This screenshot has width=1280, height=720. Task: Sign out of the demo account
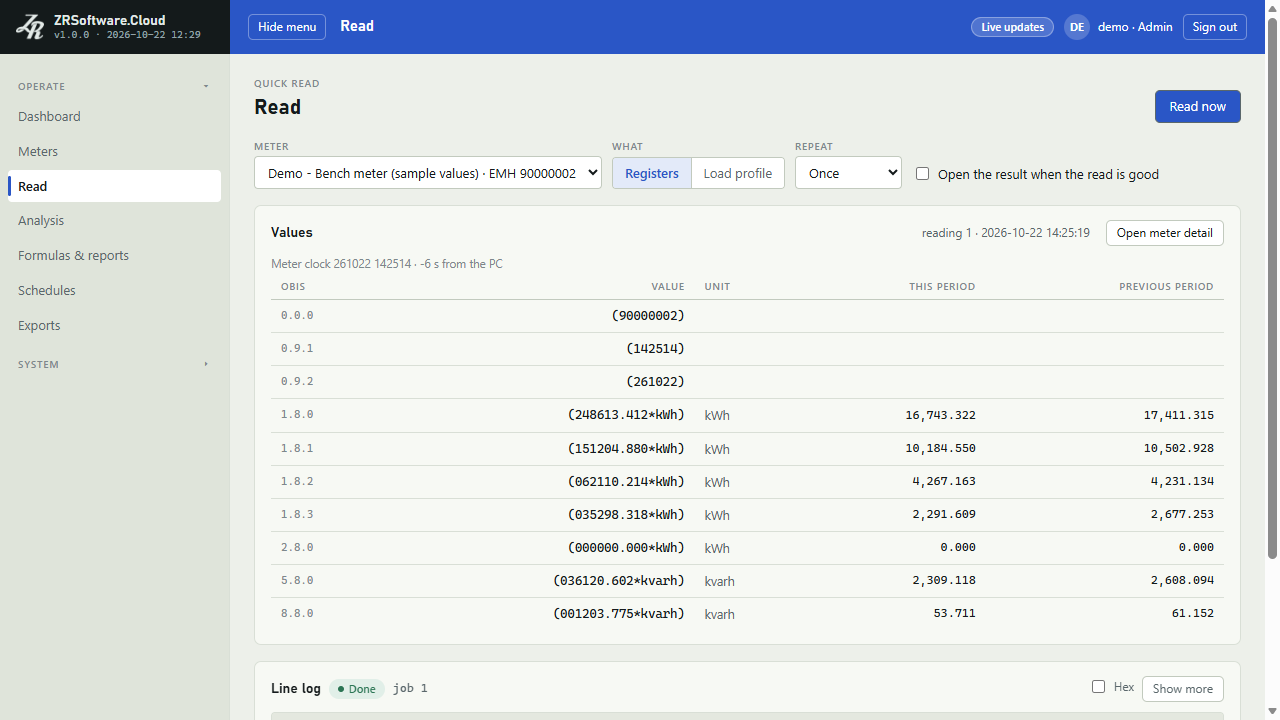1215,27
